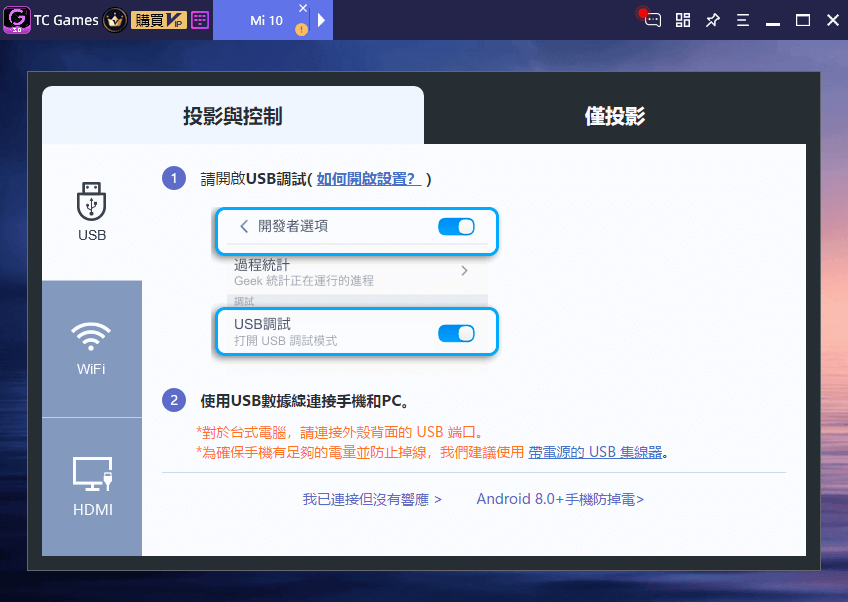Select the USB connection mode
Screen dimensions: 848x602
point(92,212)
